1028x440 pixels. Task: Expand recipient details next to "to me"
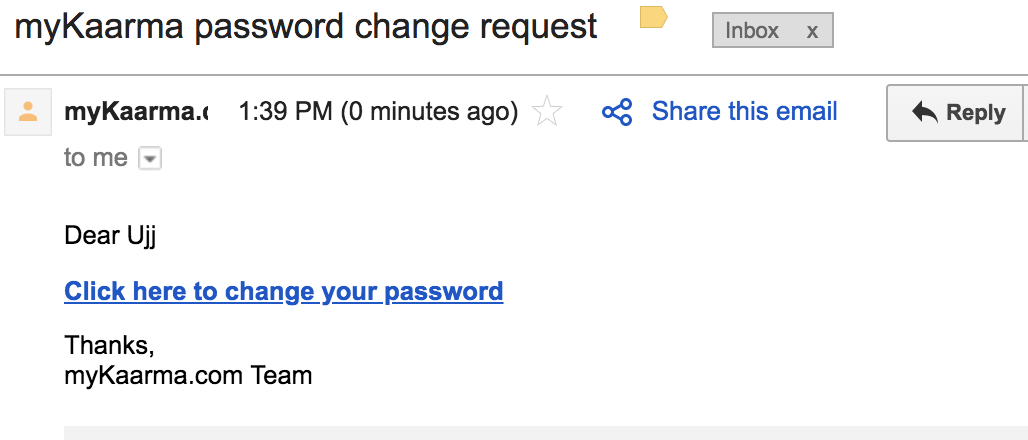(150, 159)
